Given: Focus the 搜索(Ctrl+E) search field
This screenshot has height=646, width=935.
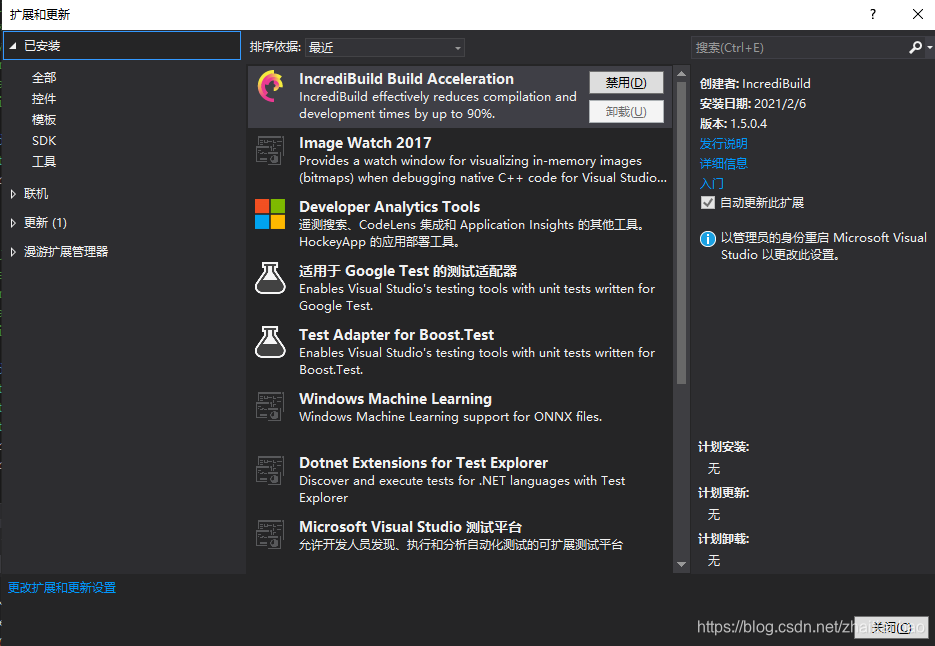Looking at the screenshot, I should (x=799, y=47).
